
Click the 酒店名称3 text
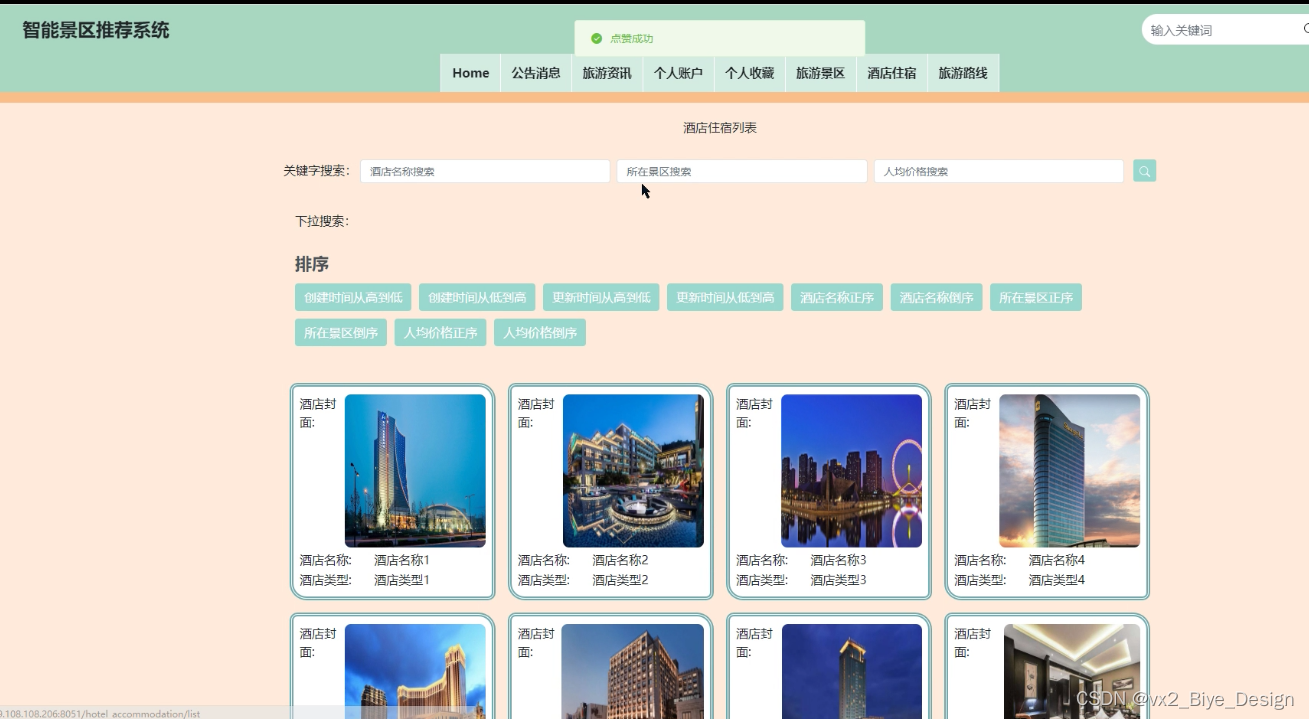tap(838, 560)
